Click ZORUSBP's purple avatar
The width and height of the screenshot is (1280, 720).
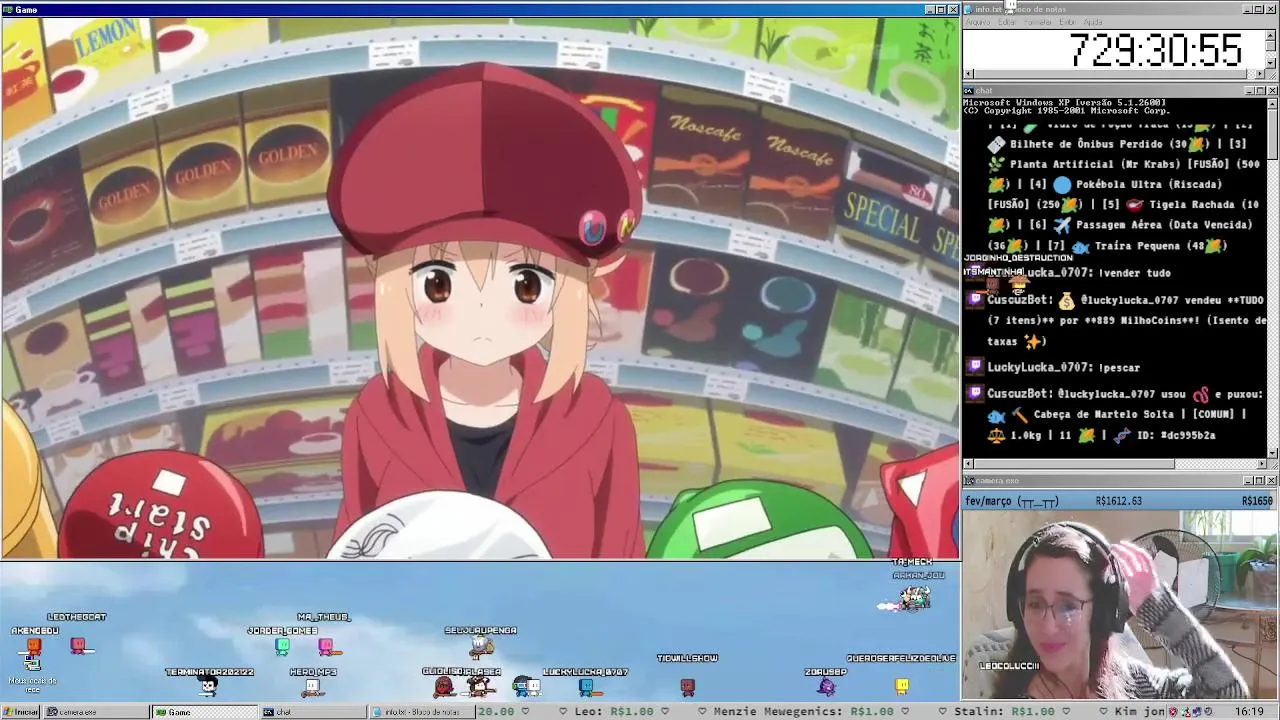826,686
